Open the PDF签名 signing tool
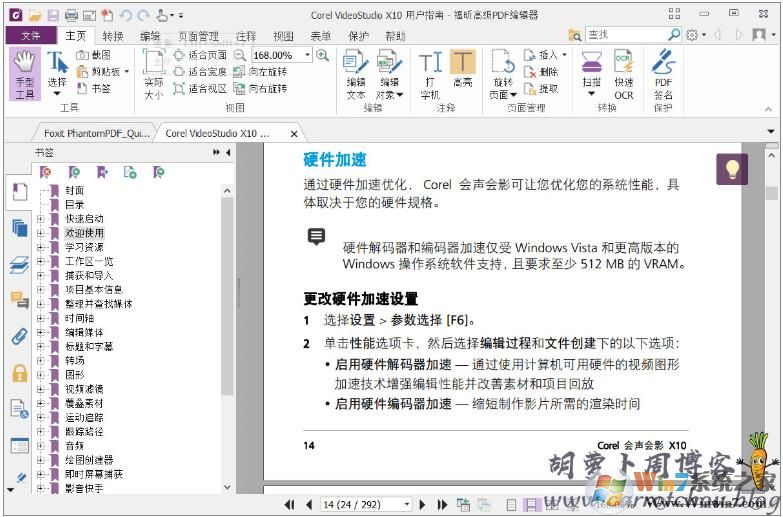The image size is (783, 517). tap(663, 75)
